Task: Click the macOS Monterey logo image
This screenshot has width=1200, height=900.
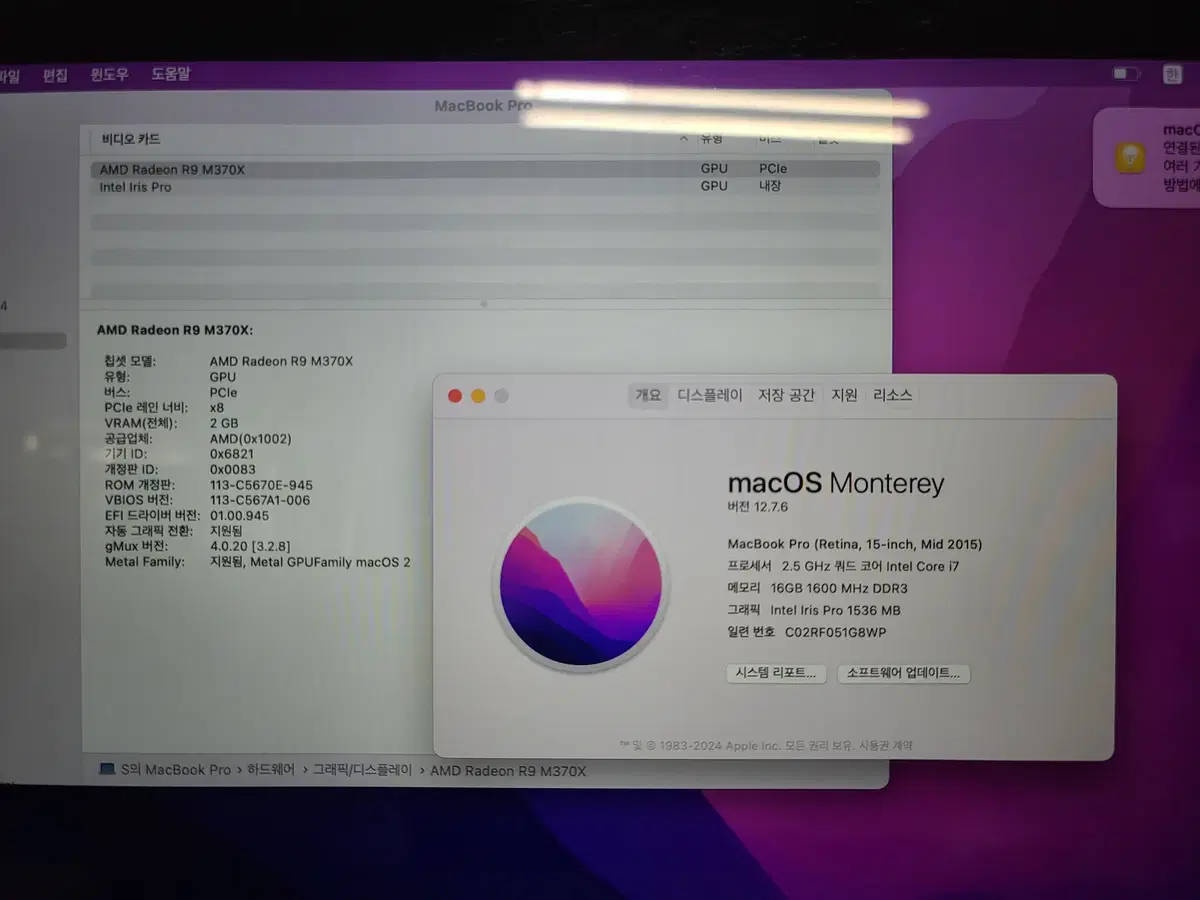Action: tap(580, 584)
